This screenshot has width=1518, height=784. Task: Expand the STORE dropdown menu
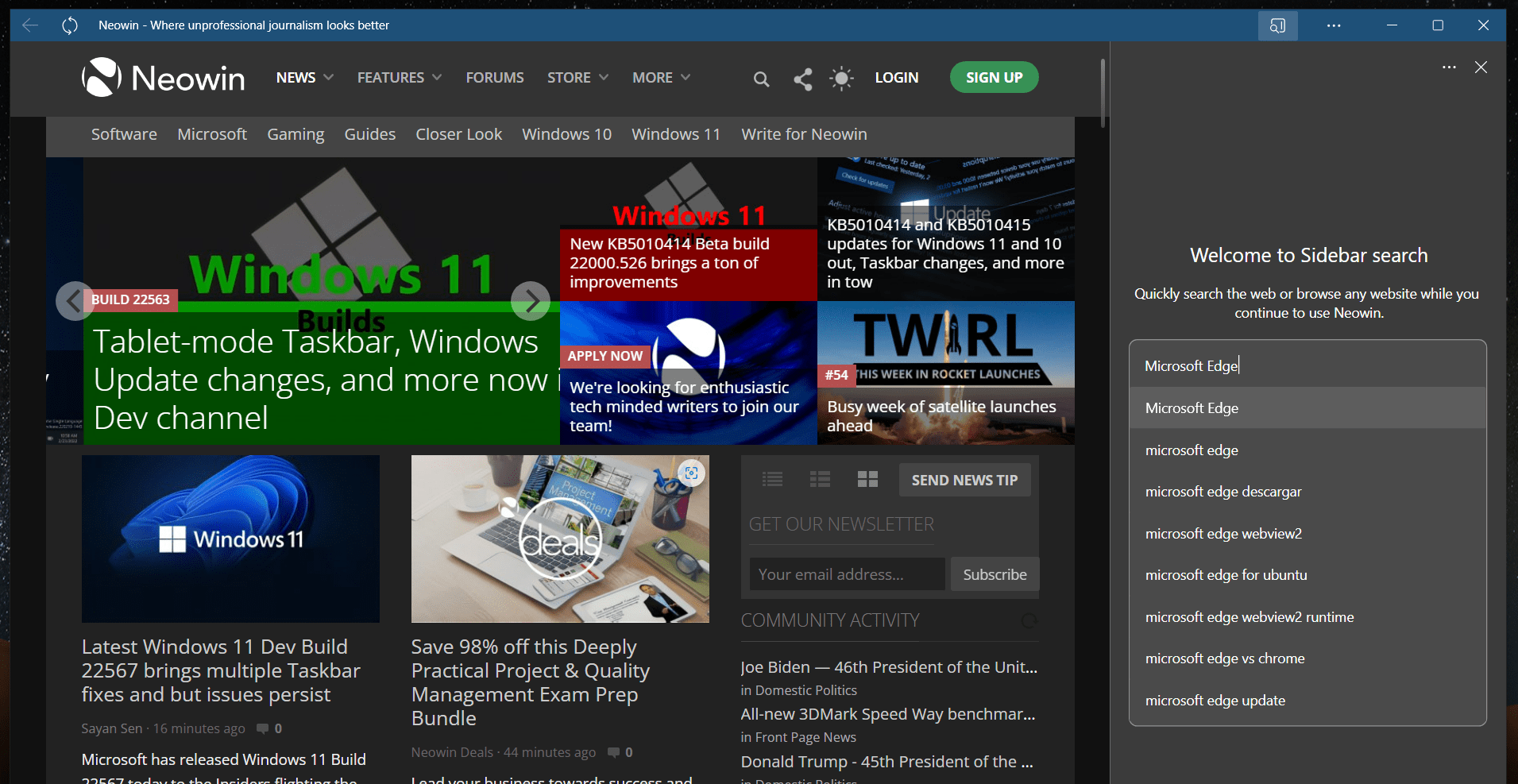(x=578, y=78)
